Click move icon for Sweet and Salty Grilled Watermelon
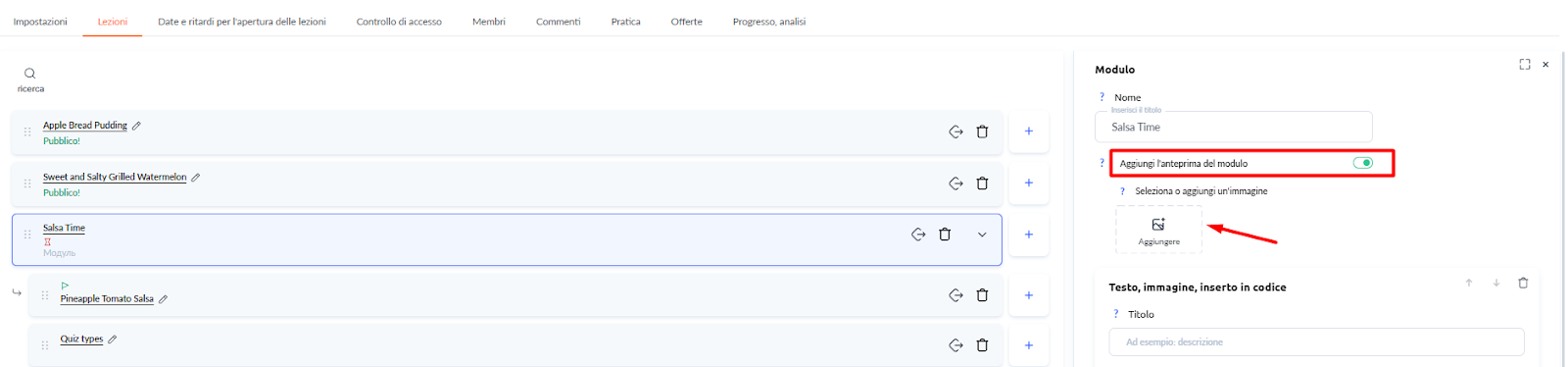1568x367 pixels. coord(955,183)
